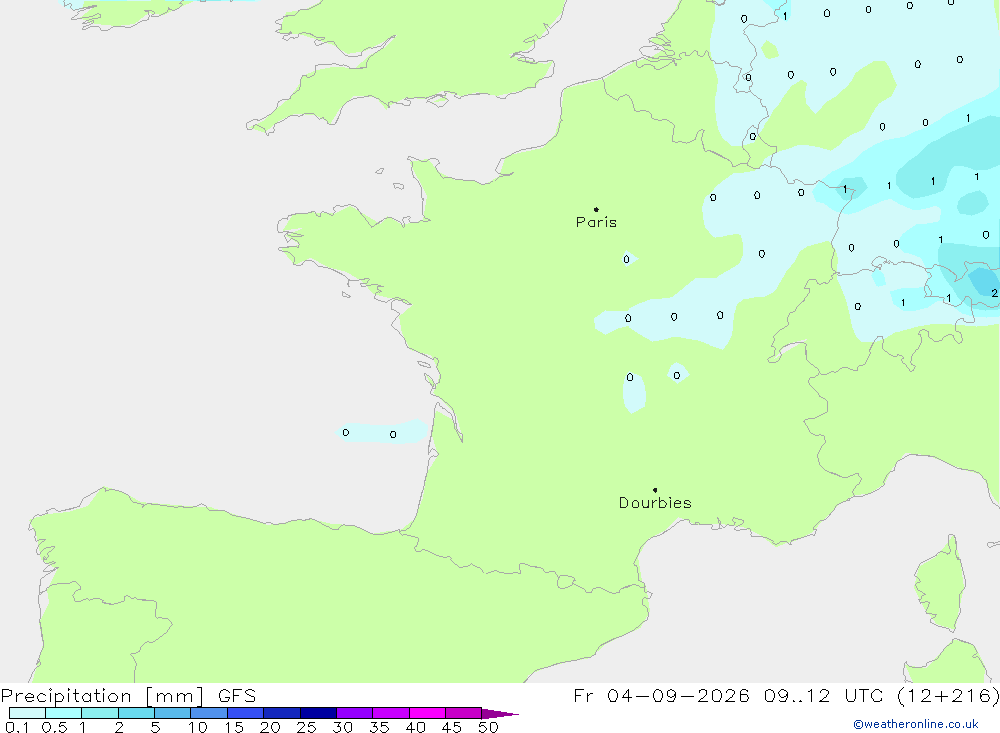The image size is (1000, 733).
Task: Click the 2 mm precipitation value marker
Action: pos(994,293)
